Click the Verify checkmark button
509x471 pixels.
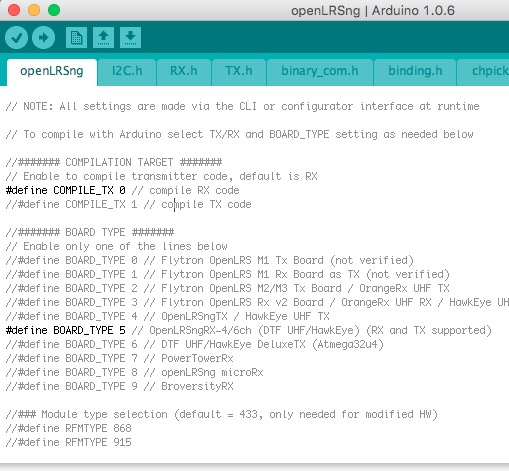(16, 37)
